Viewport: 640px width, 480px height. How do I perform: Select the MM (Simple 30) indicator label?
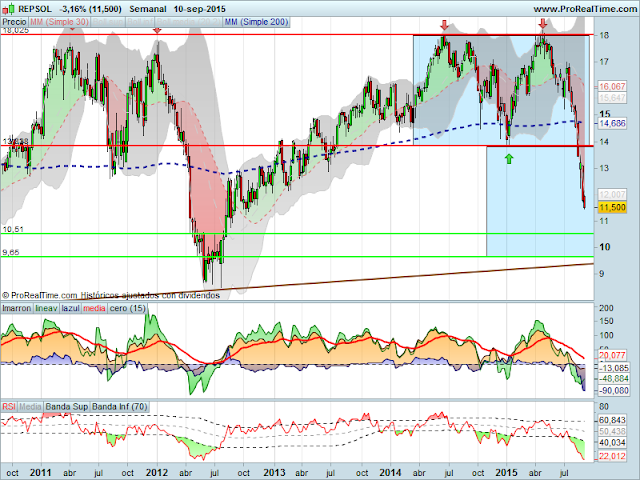(x=60, y=22)
